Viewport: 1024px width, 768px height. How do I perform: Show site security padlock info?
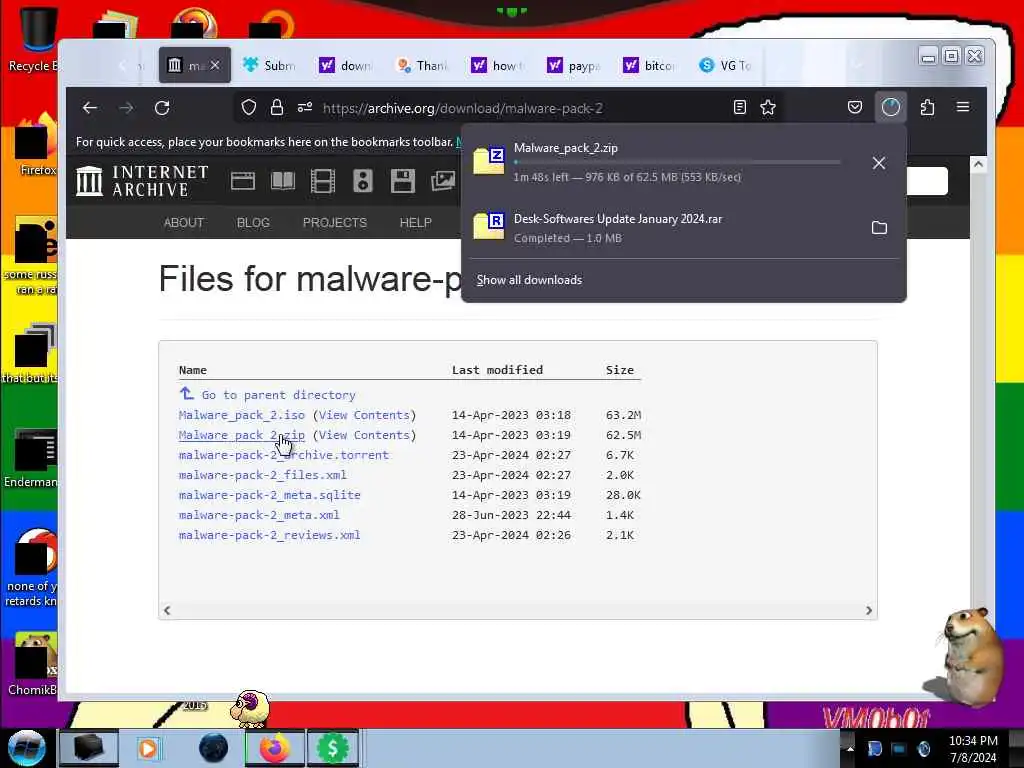(x=277, y=107)
